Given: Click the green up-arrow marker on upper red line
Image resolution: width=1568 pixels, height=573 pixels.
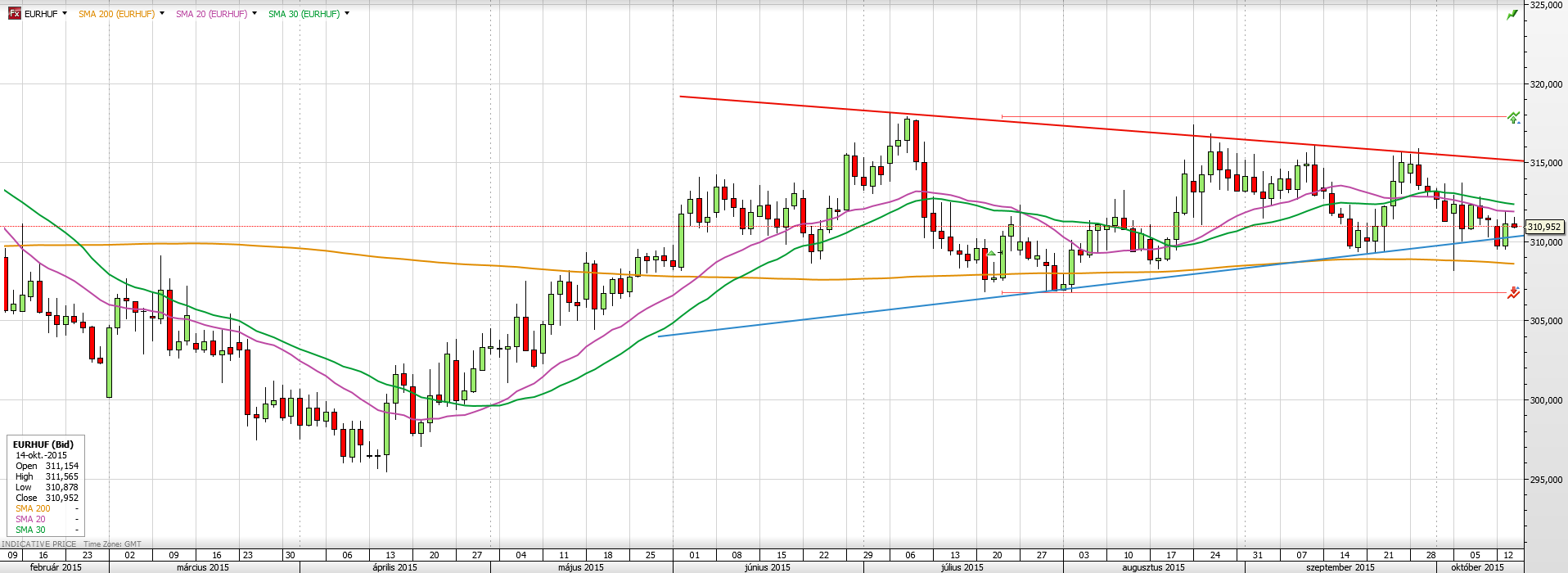Looking at the screenshot, I should coord(1514,117).
